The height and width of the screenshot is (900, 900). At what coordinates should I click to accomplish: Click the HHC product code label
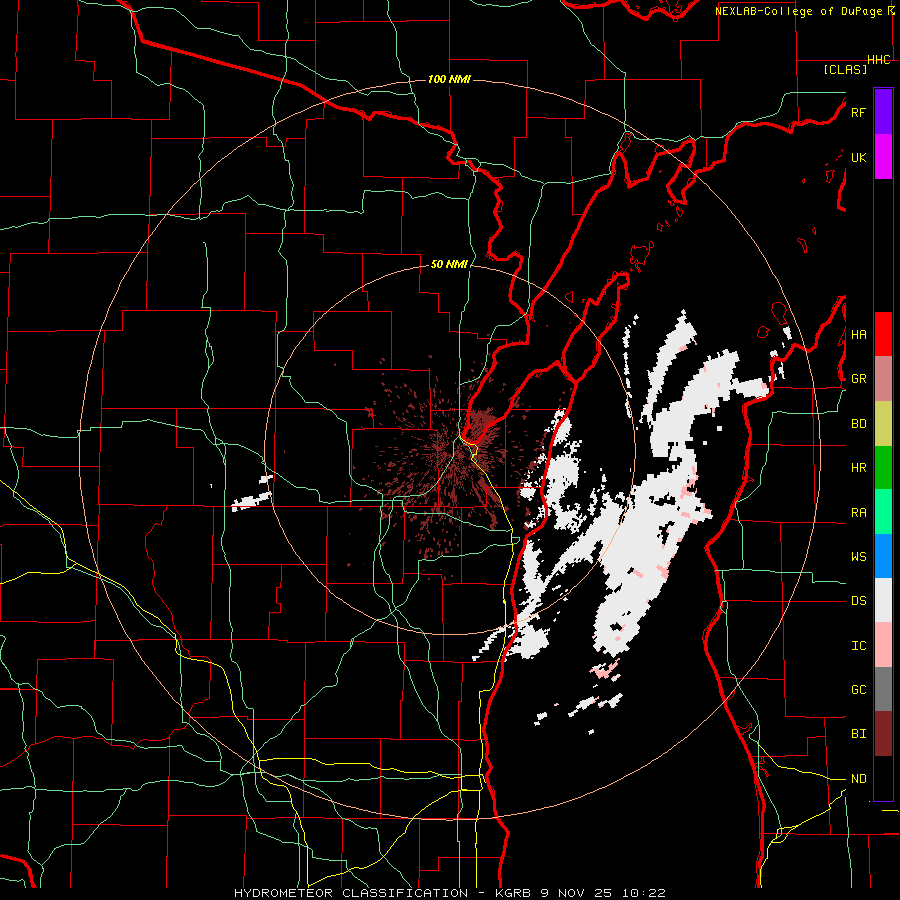click(x=879, y=60)
